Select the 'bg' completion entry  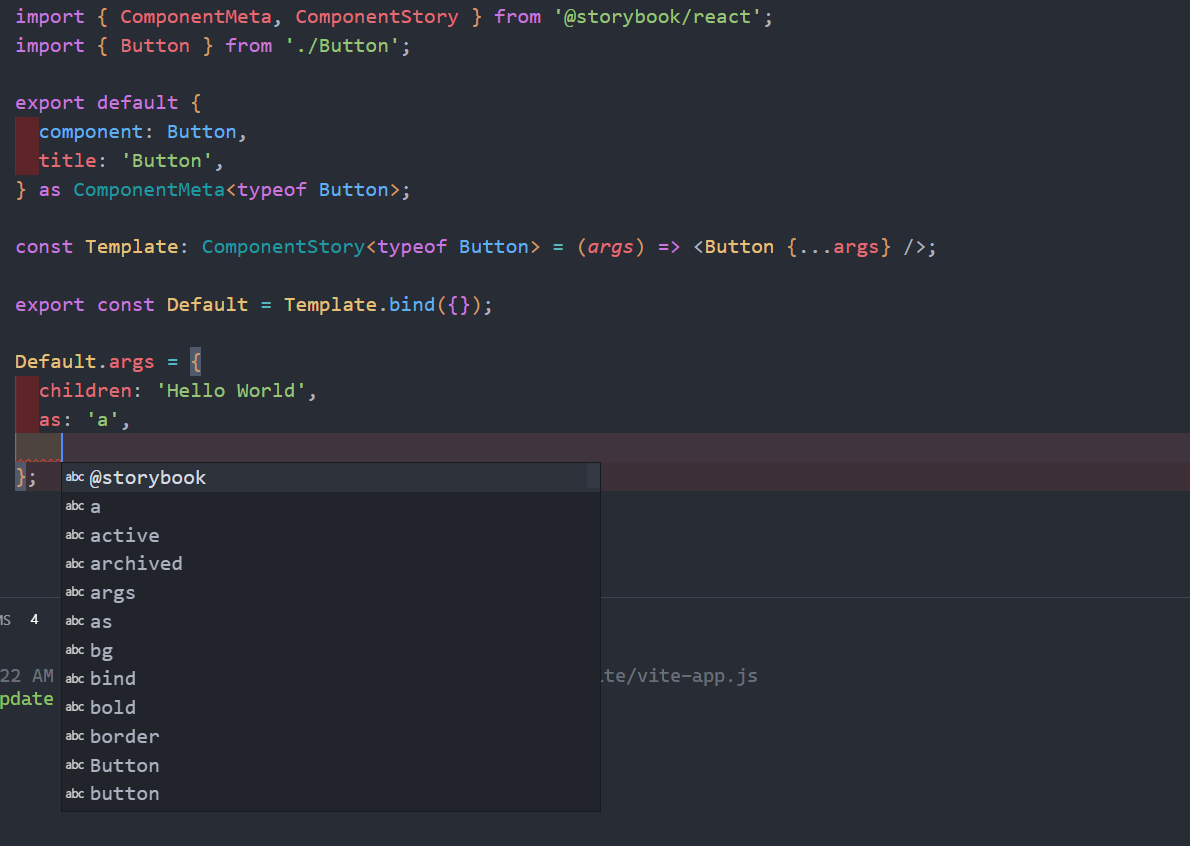(x=330, y=650)
